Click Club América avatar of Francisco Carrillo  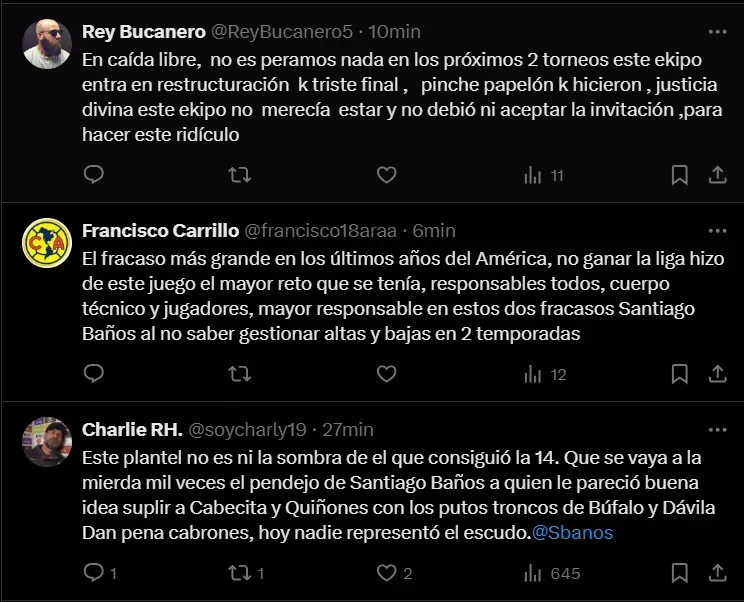pos(47,243)
